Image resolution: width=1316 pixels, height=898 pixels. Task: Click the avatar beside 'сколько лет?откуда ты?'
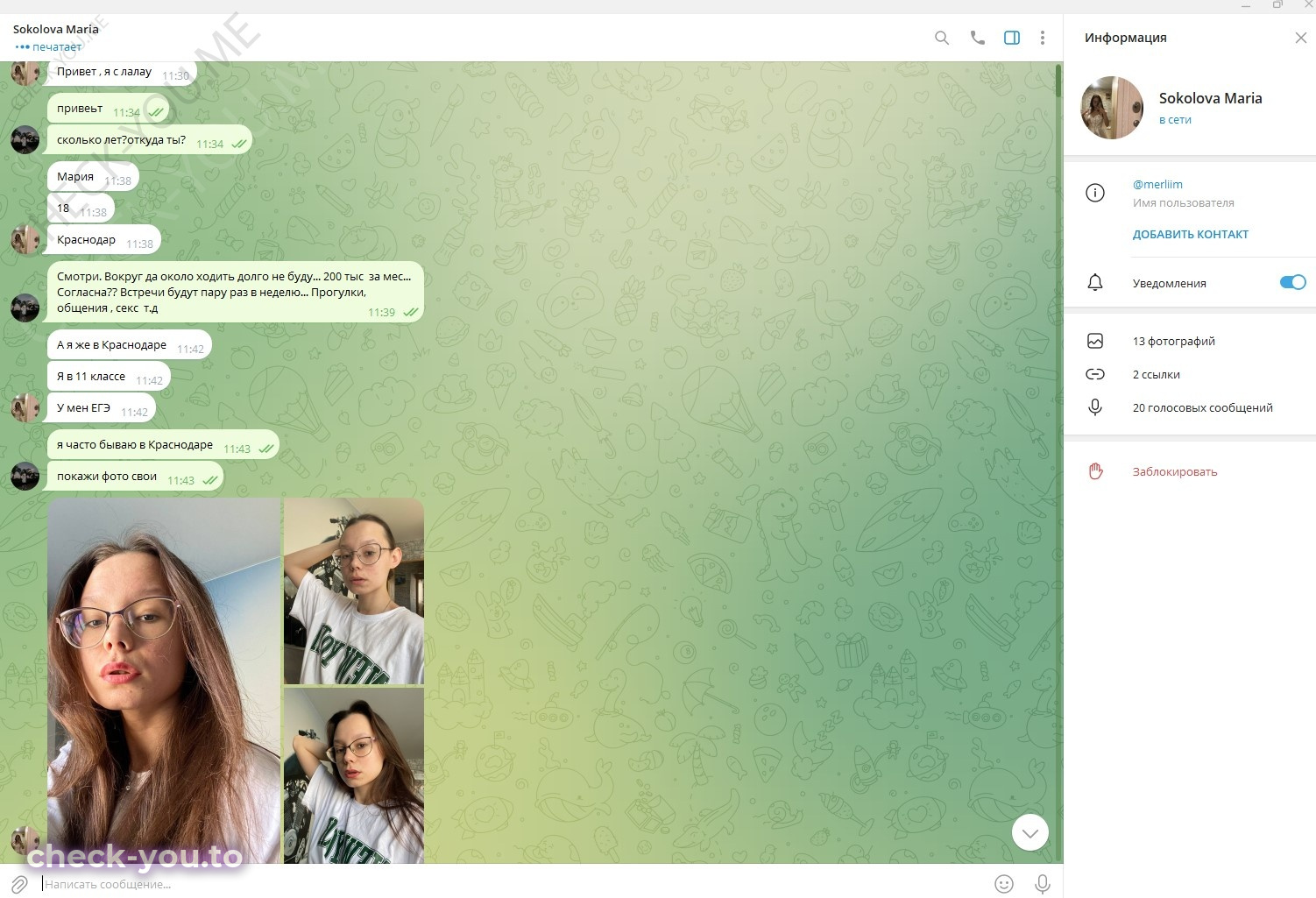click(25, 140)
